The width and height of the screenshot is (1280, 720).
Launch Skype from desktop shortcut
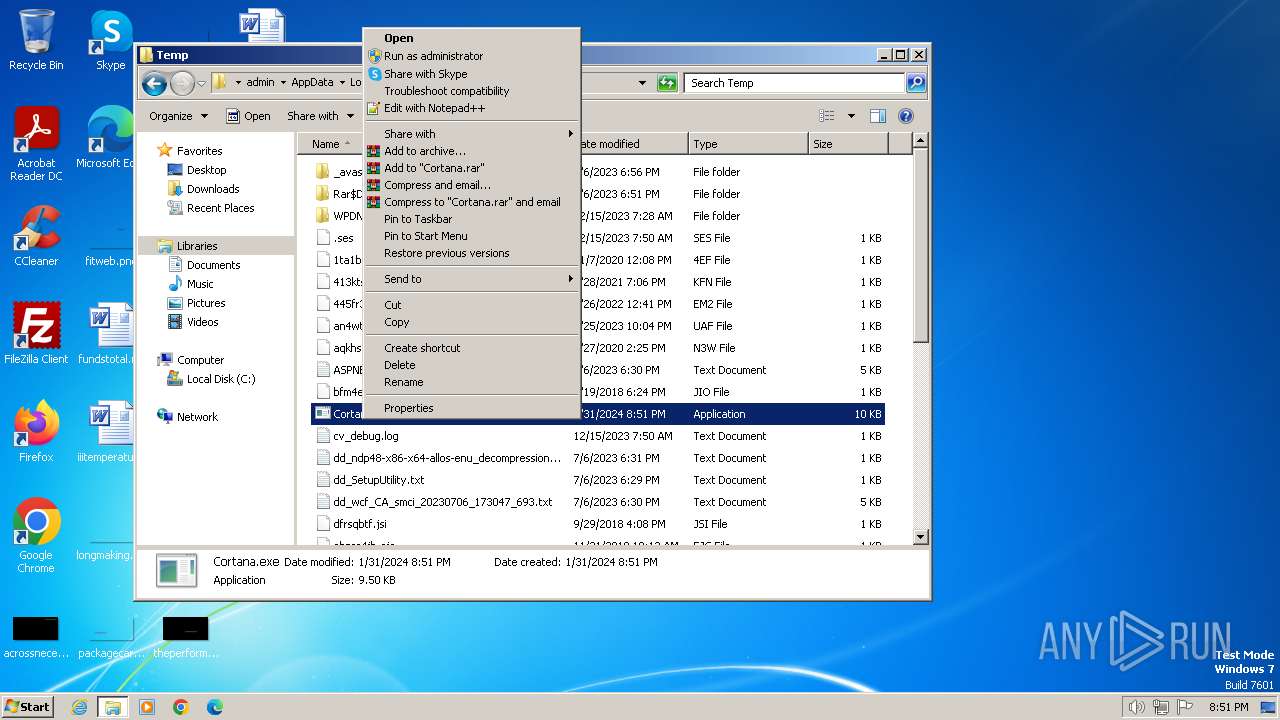click(x=110, y=40)
